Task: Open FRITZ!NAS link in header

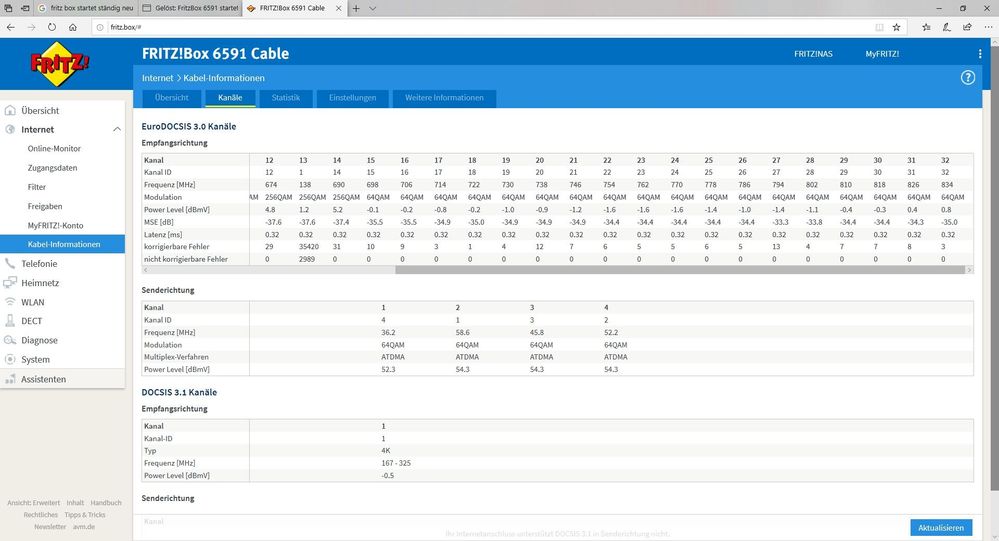Action: (813, 54)
